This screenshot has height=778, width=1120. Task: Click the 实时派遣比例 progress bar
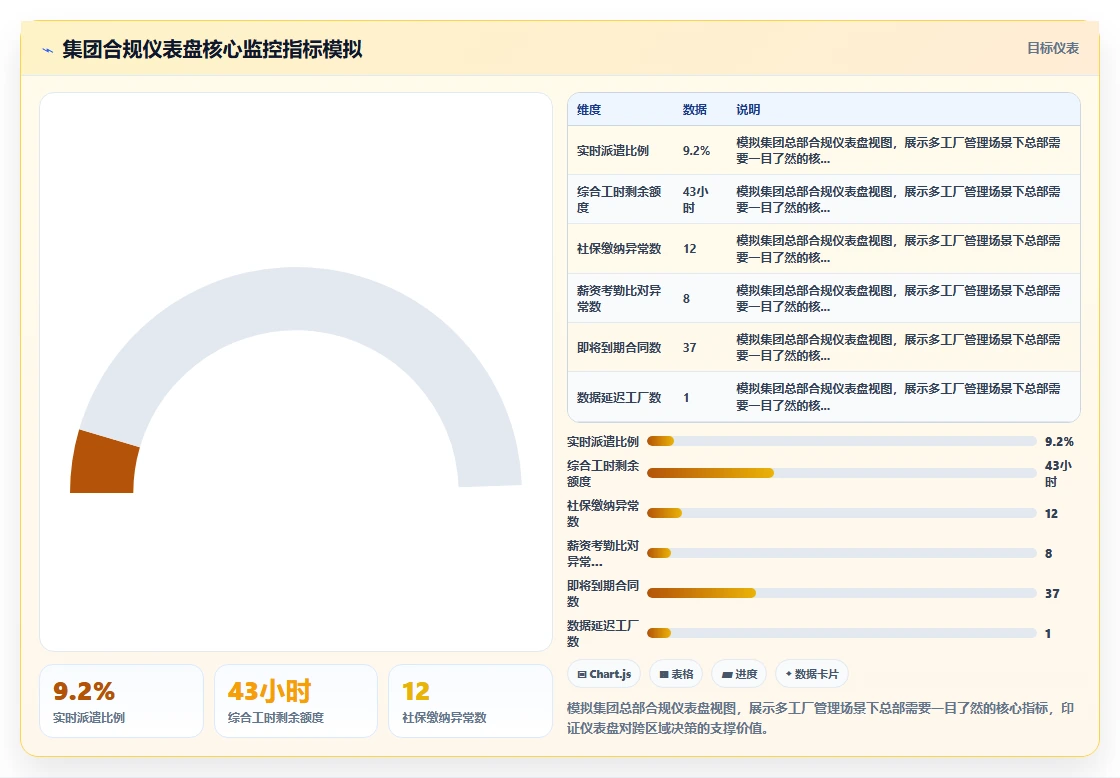point(841,441)
